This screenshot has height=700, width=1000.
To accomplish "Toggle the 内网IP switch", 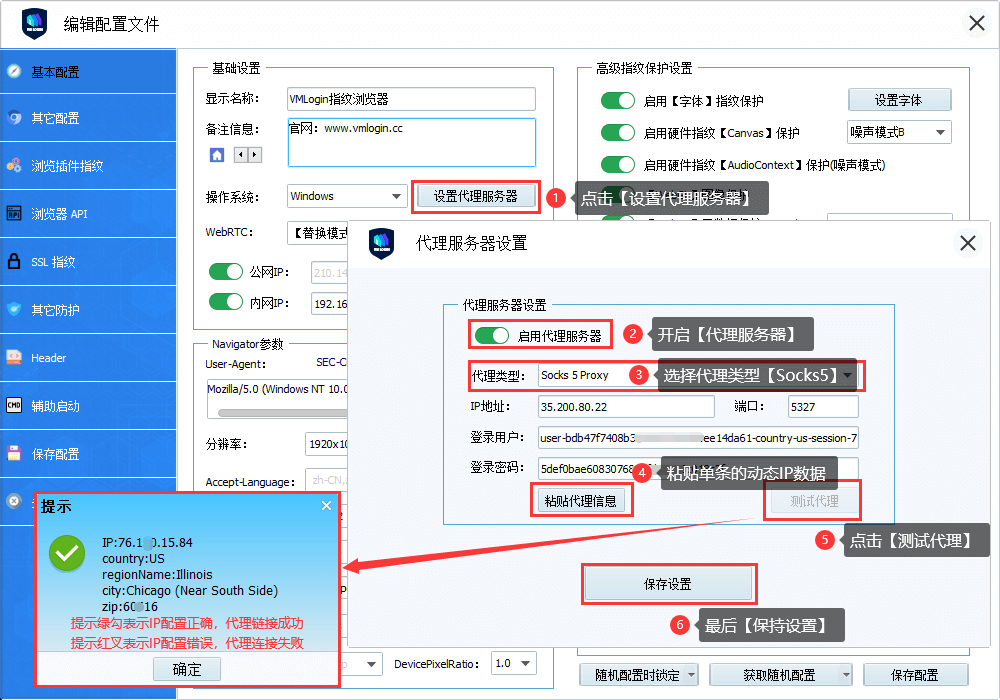I will [x=226, y=302].
